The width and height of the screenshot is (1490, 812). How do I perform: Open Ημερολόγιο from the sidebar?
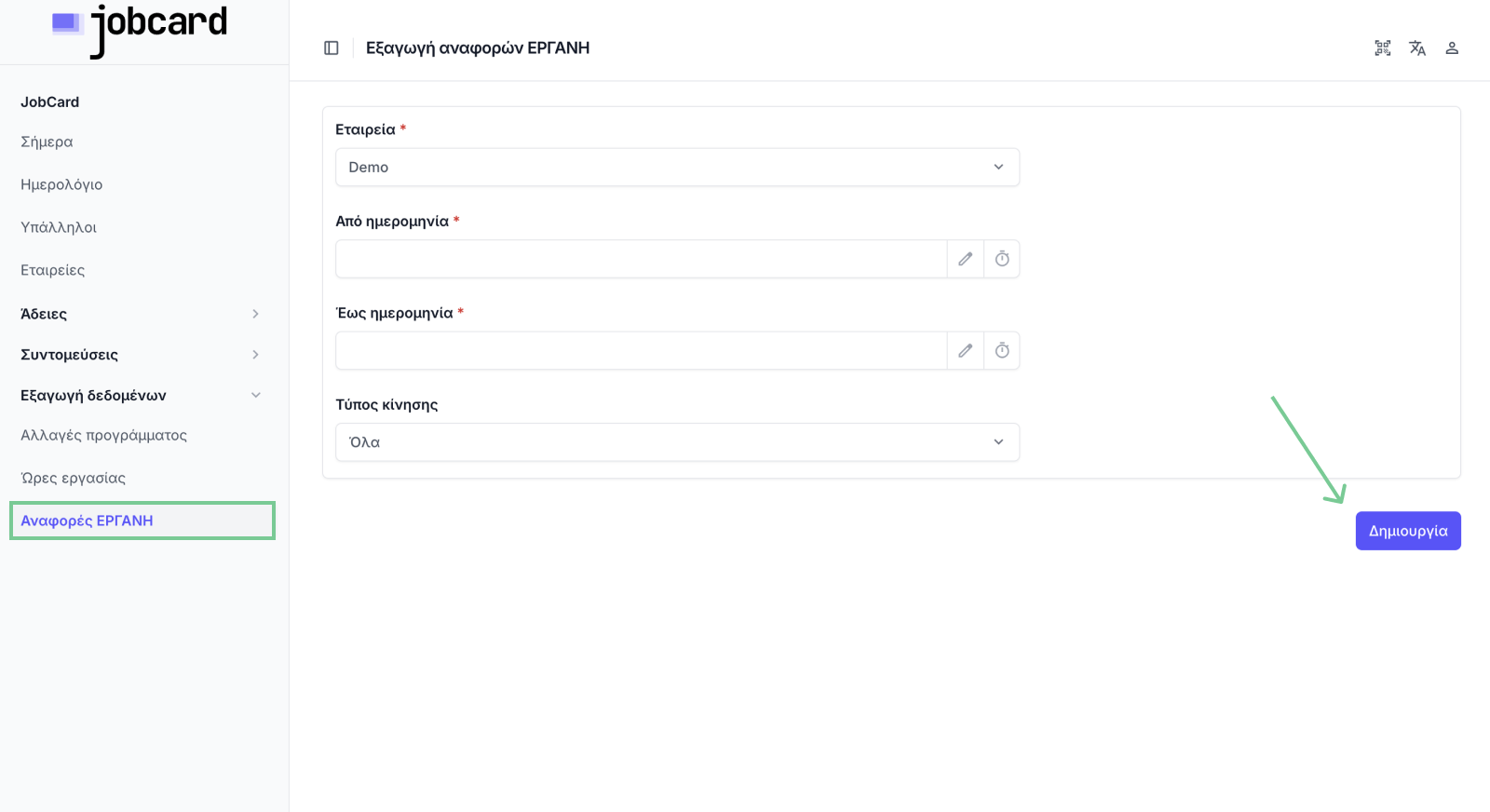(61, 185)
